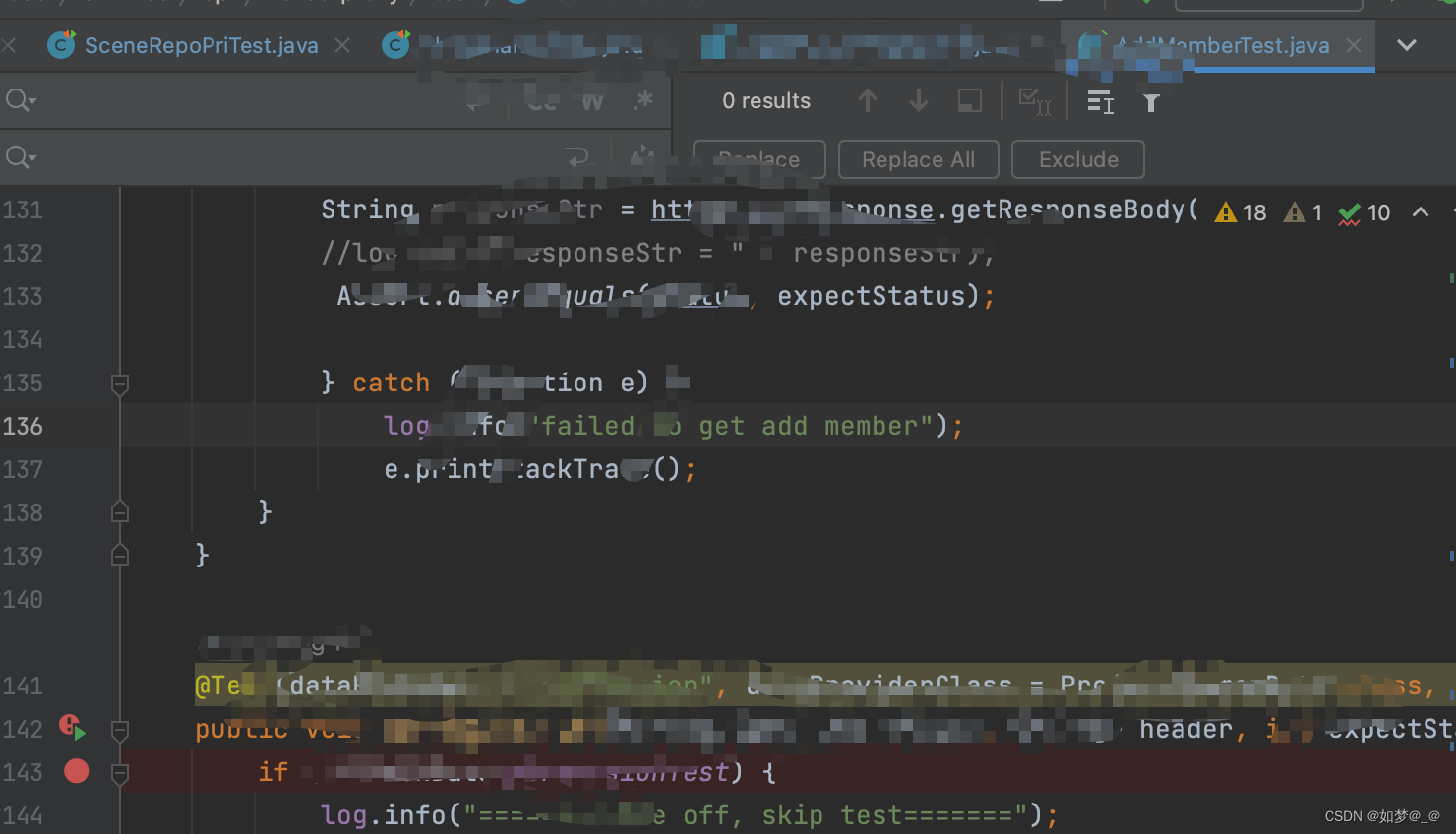1456x834 pixels.
Task: Run test gutter icon on line 142
Action: [x=73, y=729]
